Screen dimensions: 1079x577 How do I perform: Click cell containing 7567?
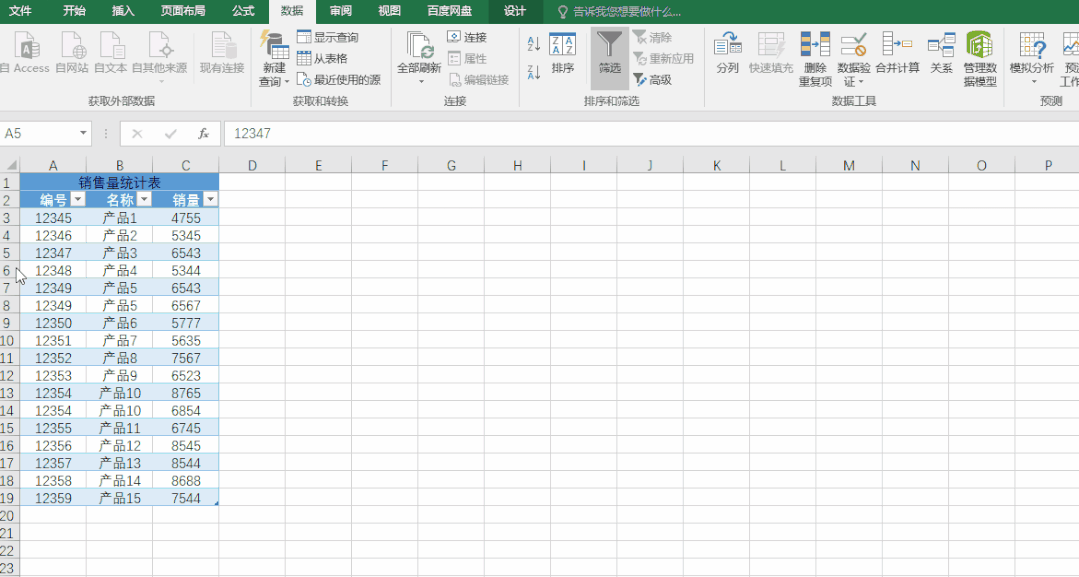pos(186,358)
